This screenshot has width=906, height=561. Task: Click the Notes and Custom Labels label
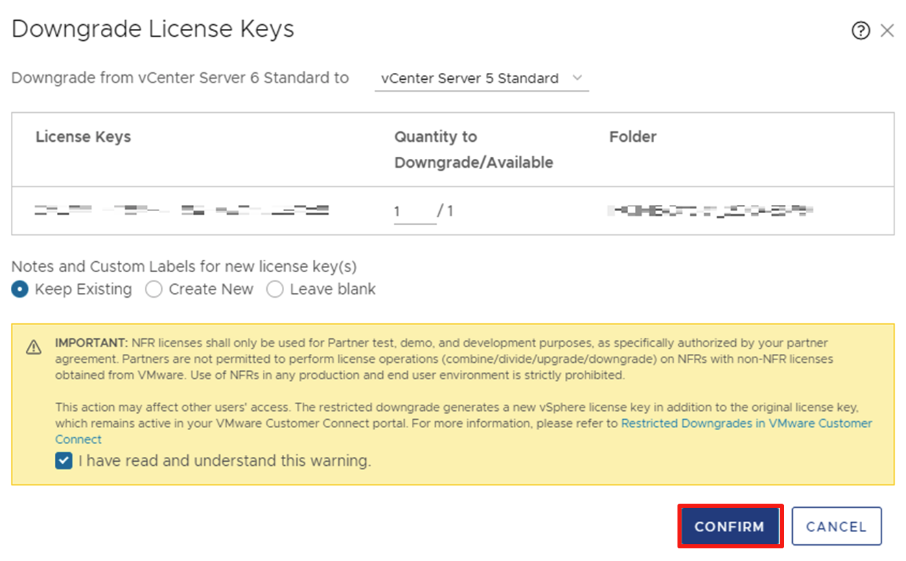pos(184,266)
